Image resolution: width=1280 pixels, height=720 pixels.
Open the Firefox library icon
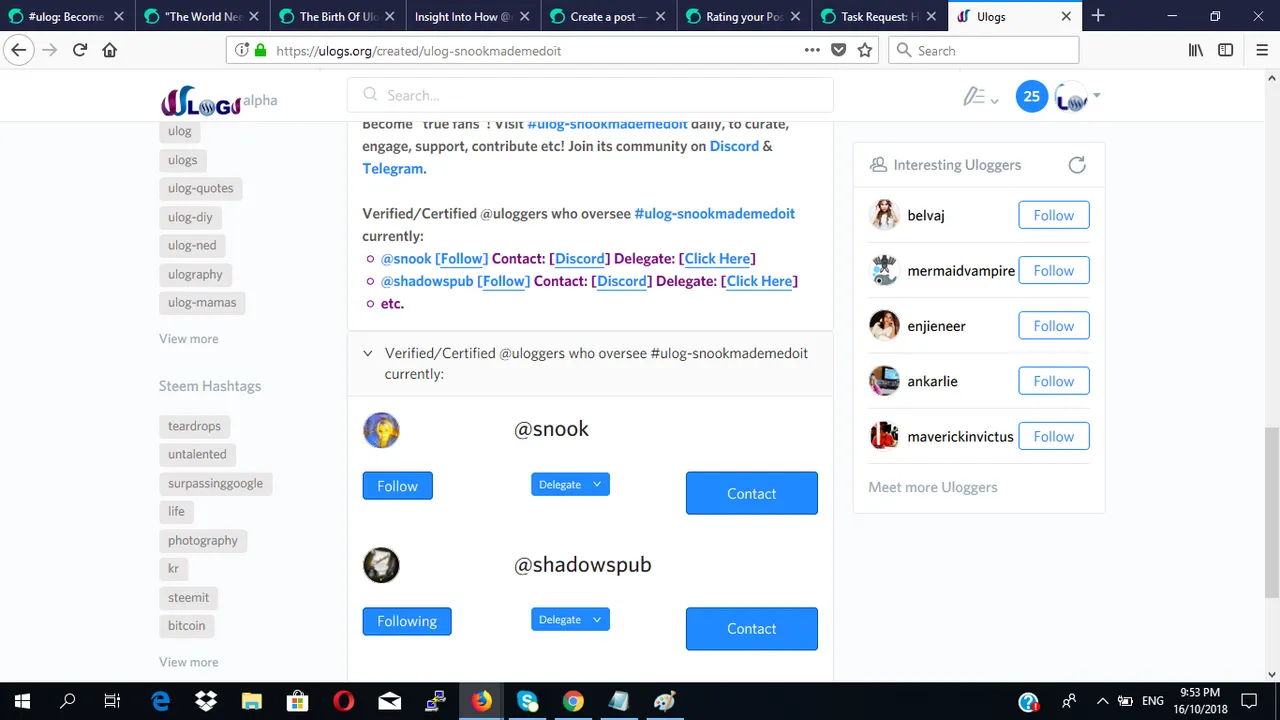pos(1196,50)
